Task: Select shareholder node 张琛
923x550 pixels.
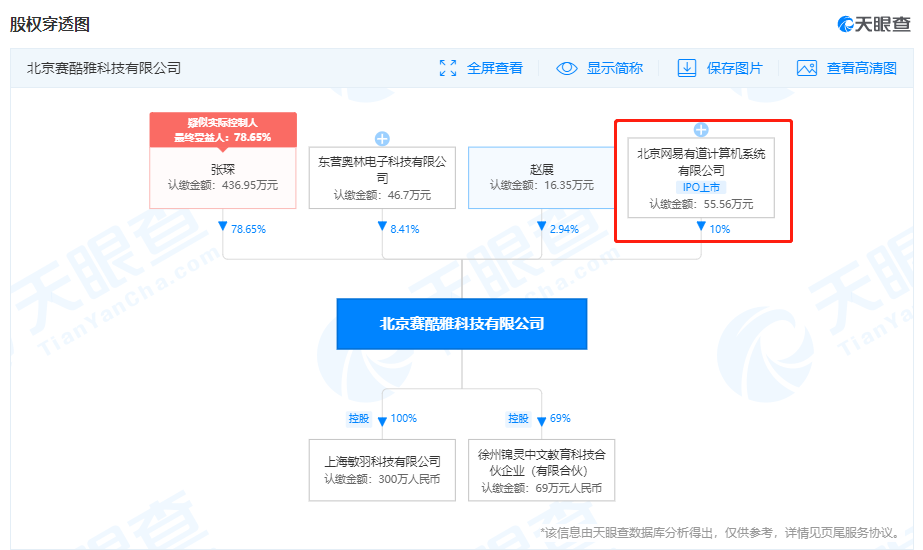Action: coord(223,178)
